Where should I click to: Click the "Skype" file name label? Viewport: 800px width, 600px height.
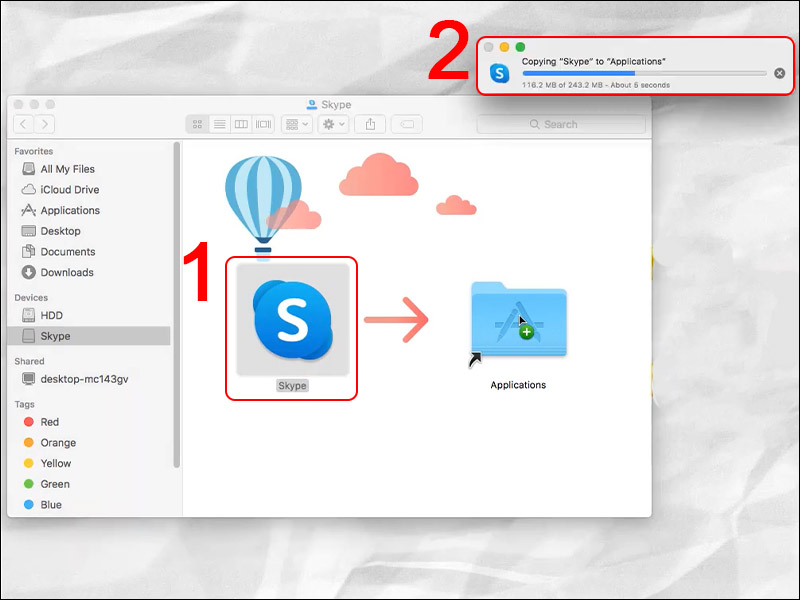coord(292,386)
